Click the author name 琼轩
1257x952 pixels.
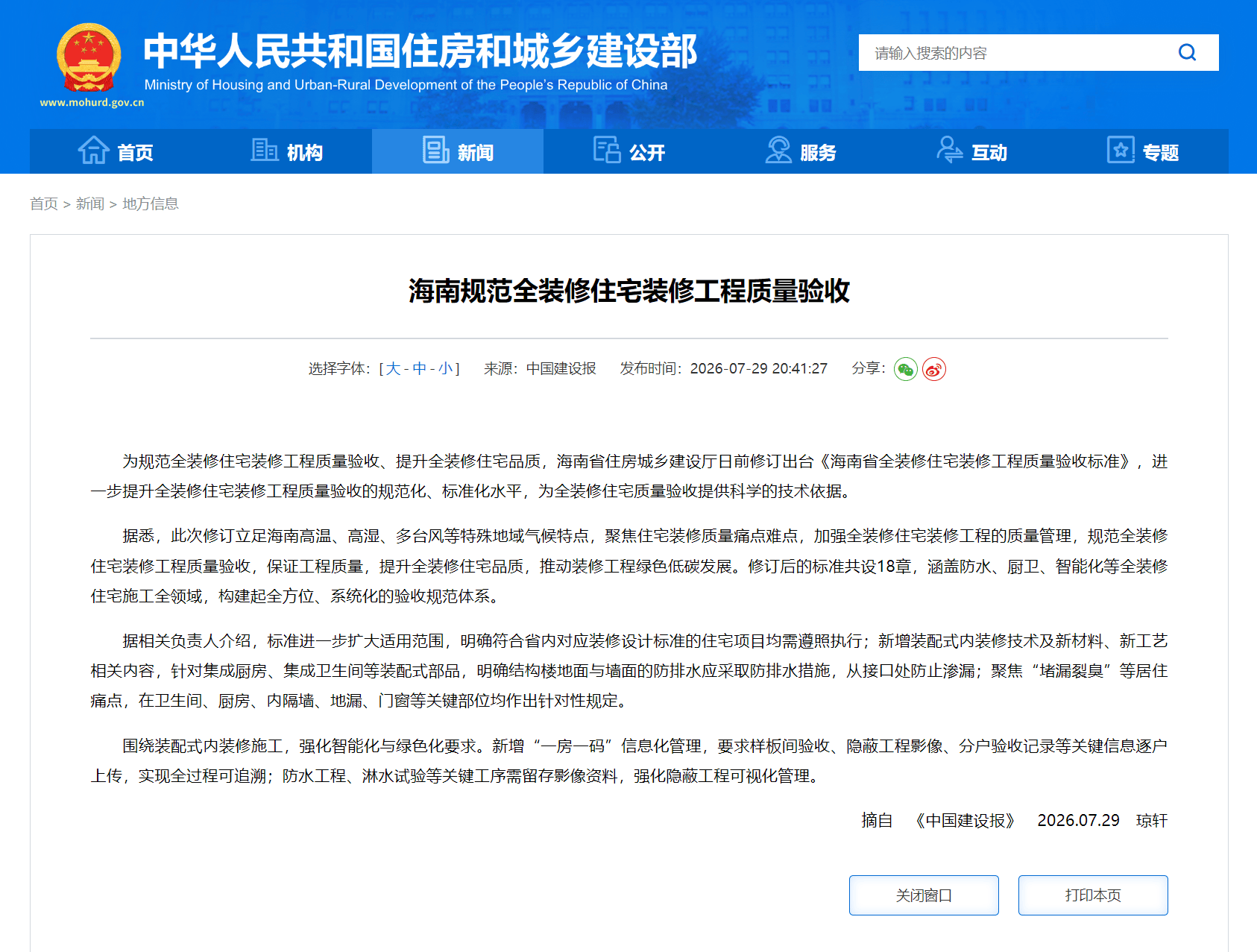click(x=1152, y=820)
